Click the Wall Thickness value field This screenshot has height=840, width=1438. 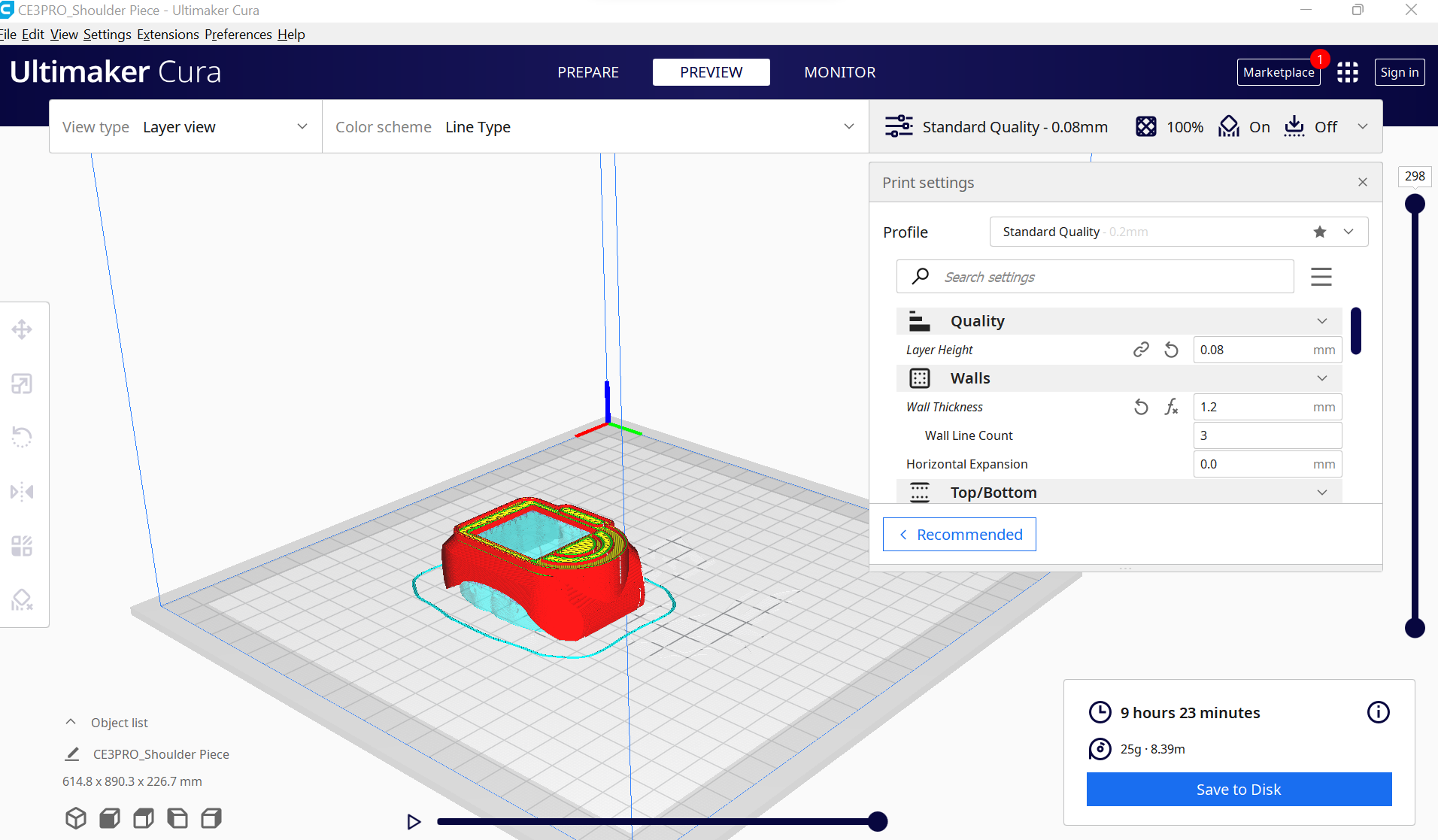coord(1267,407)
